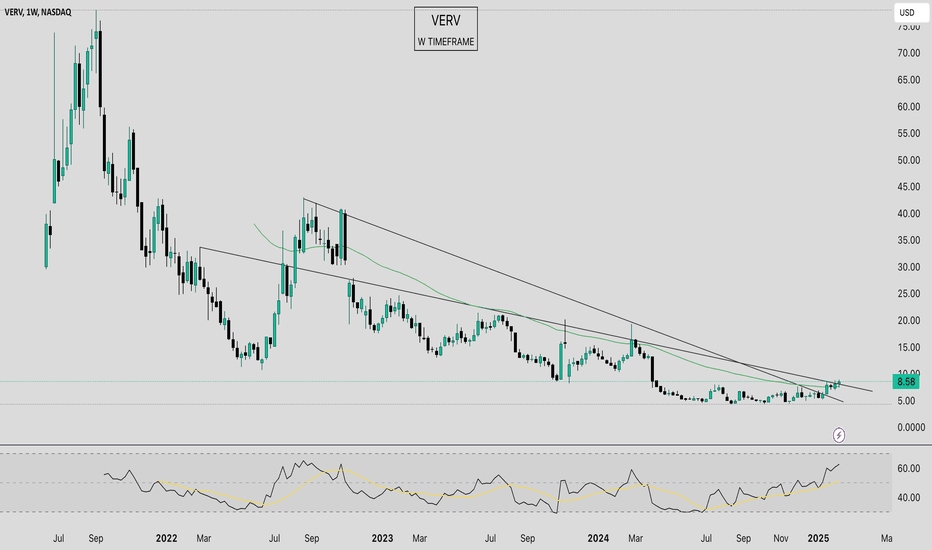The width and height of the screenshot is (932, 550).
Task: Click the 35.00 price axis label
Action: [x=909, y=240]
